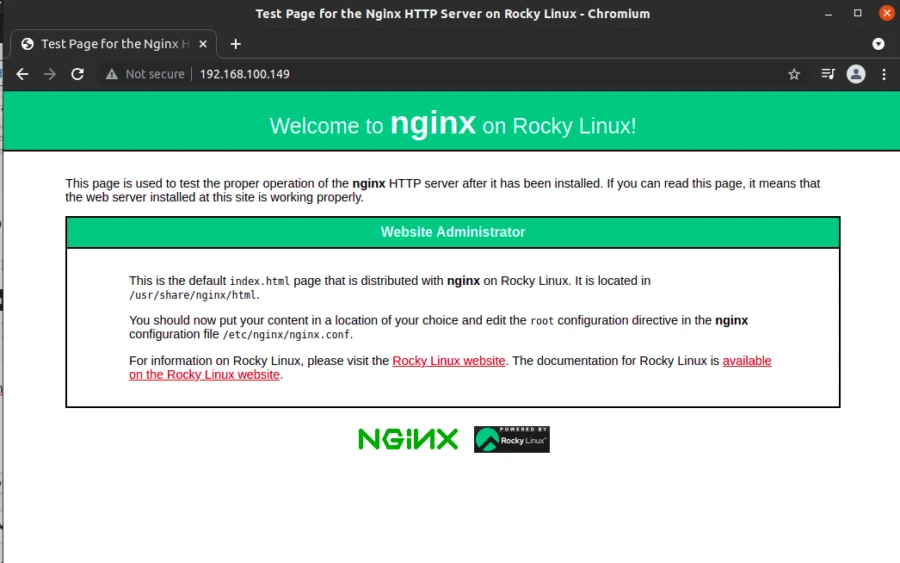Screen dimensions: 900x563
Task: Go back to the previous page
Action: [x=22, y=74]
